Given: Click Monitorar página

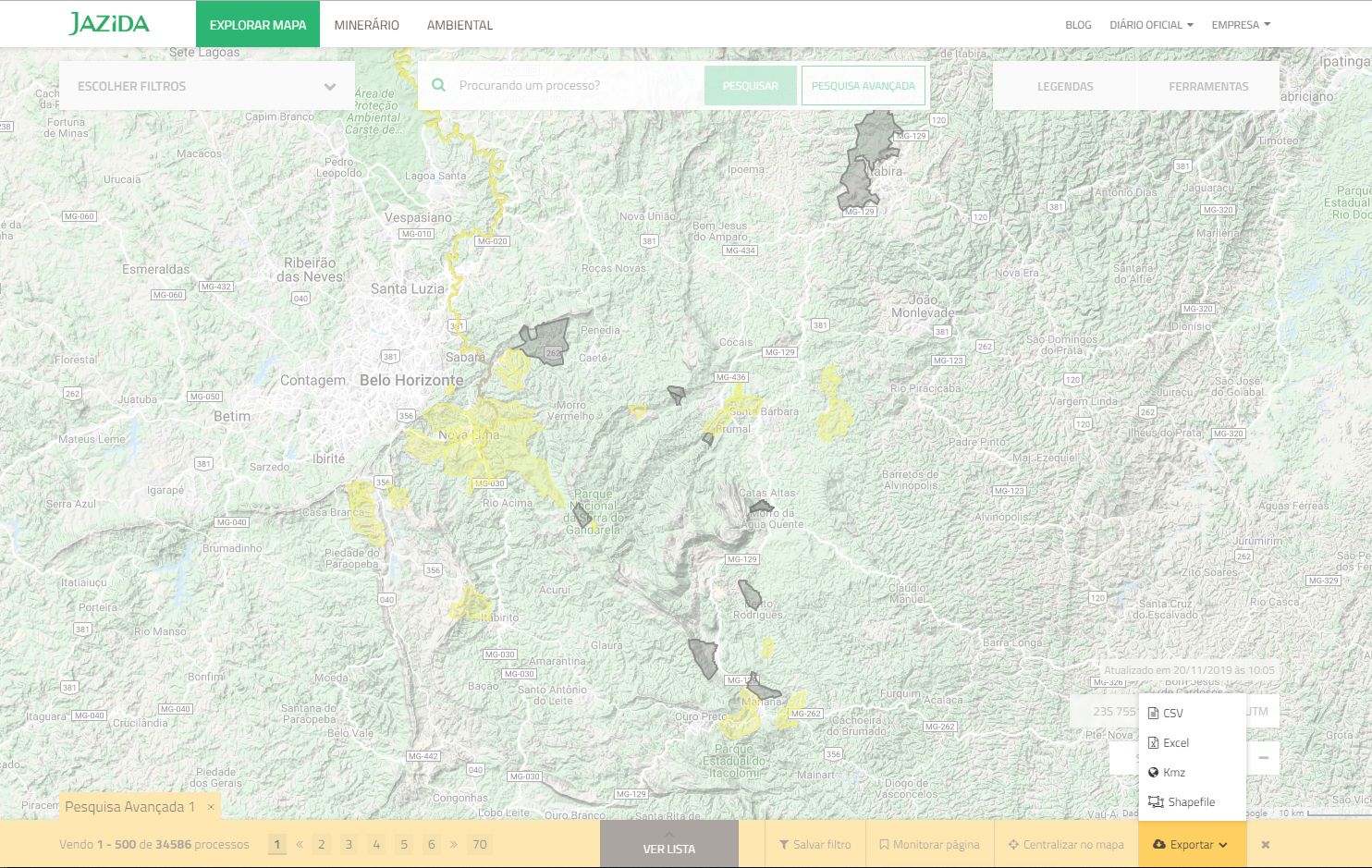Looking at the screenshot, I should 929,844.
